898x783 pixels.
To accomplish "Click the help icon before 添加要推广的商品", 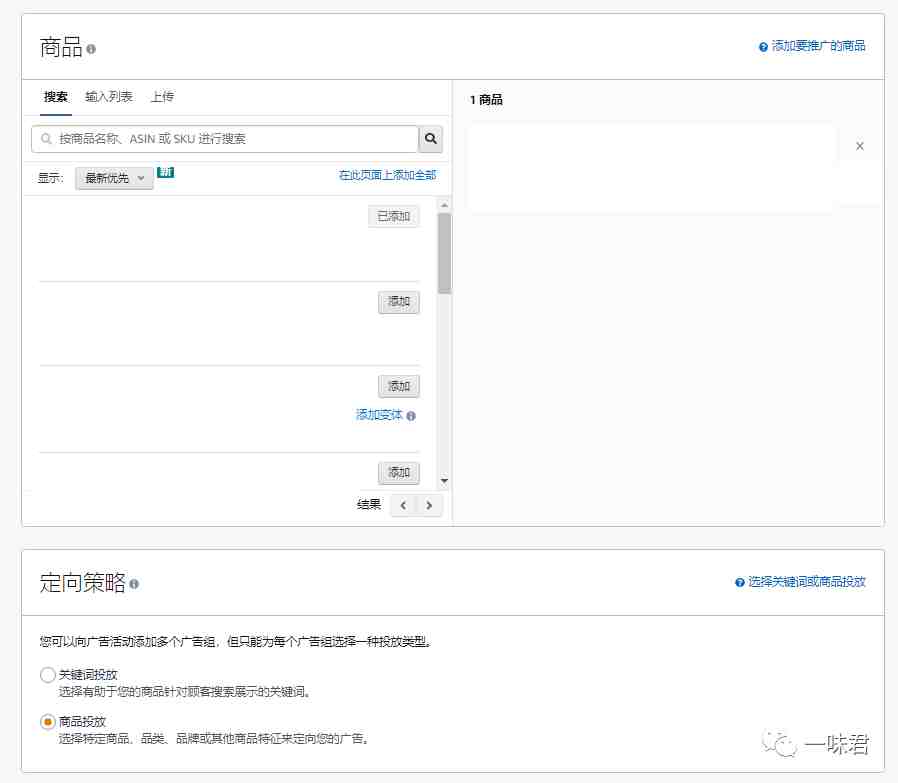I will click(x=763, y=47).
